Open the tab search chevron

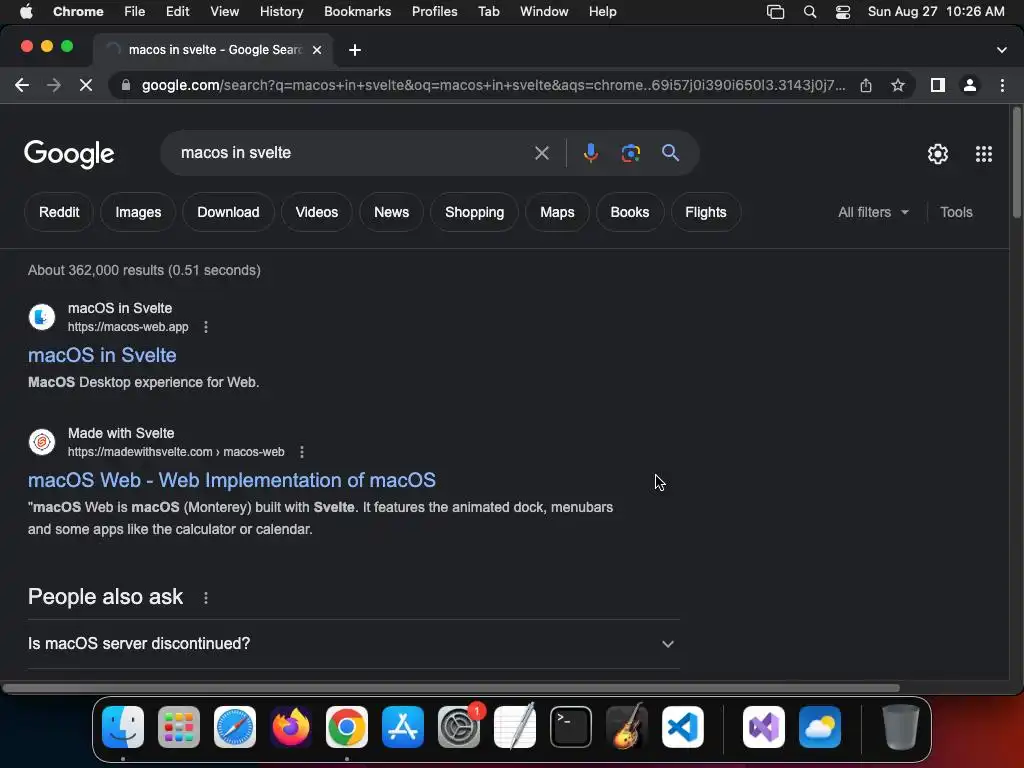1001,50
